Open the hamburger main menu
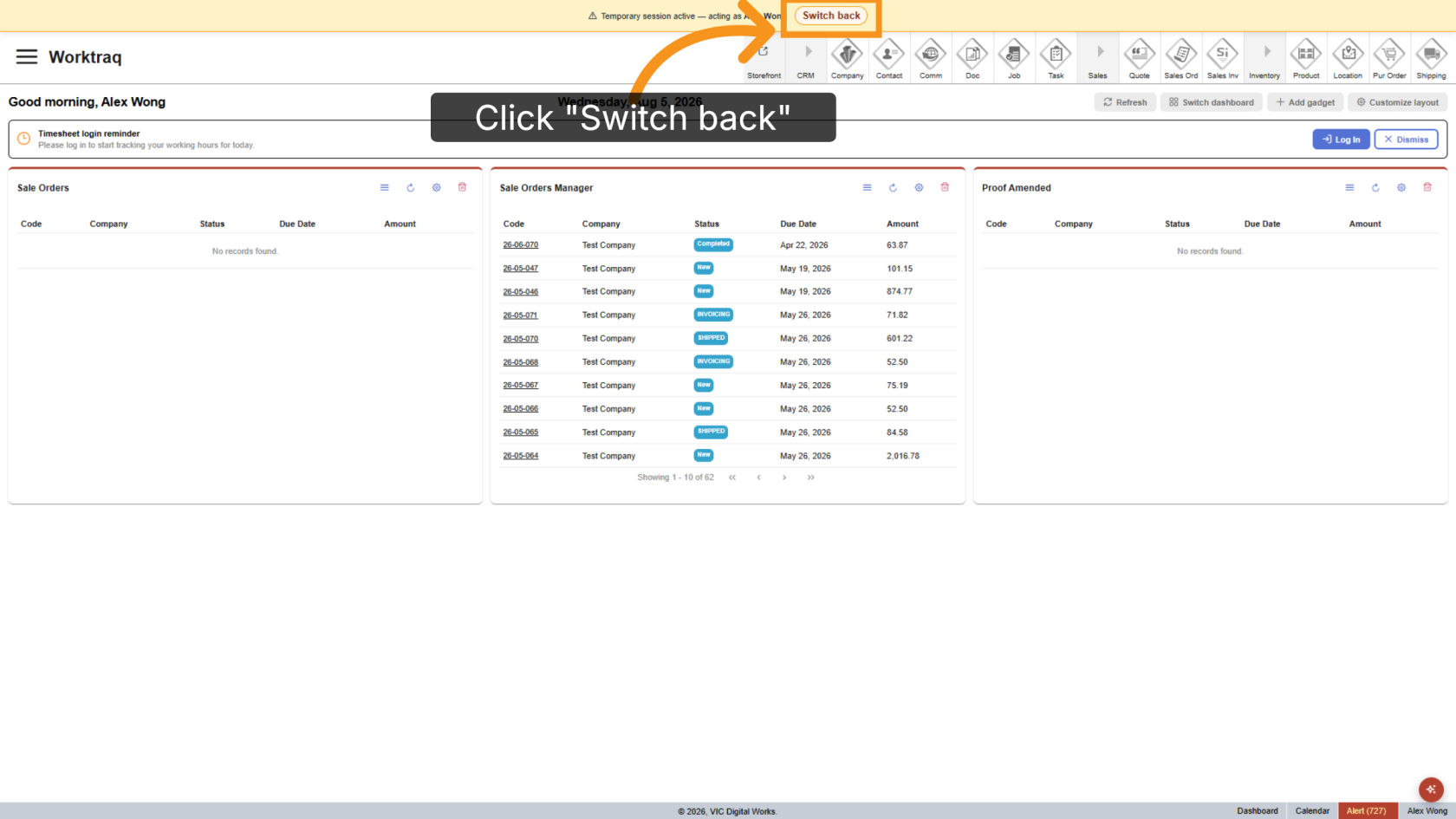The width and height of the screenshot is (1456, 819). click(27, 56)
